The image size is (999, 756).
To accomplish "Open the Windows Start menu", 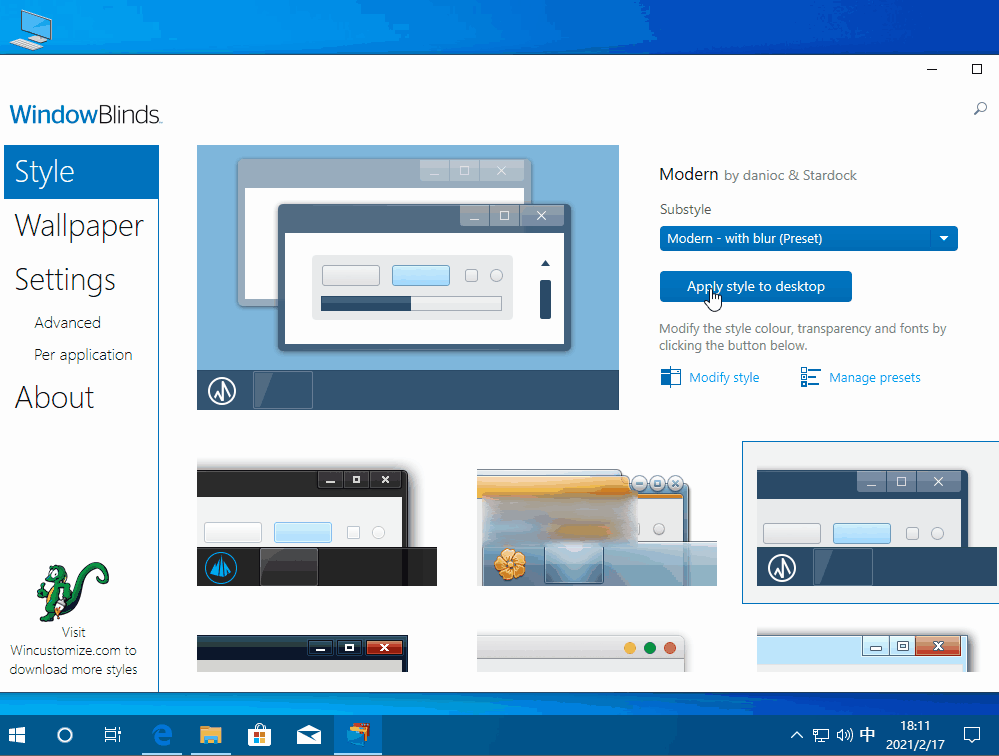I will (x=17, y=736).
